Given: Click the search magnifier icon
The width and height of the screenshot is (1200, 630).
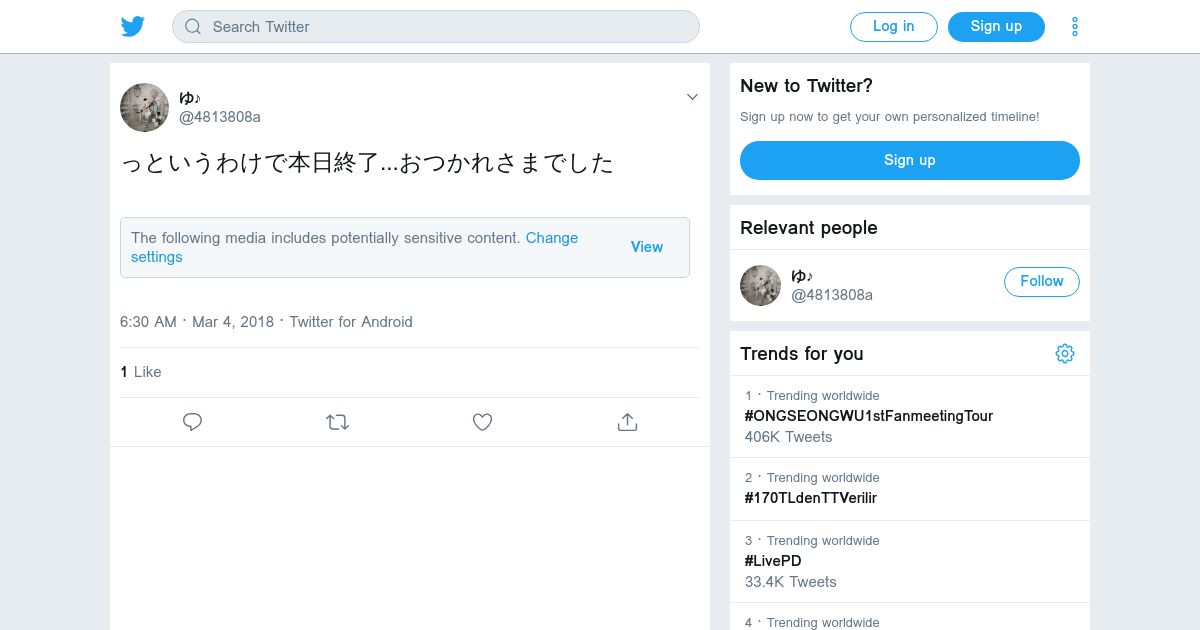Looking at the screenshot, I should [193, 27].
